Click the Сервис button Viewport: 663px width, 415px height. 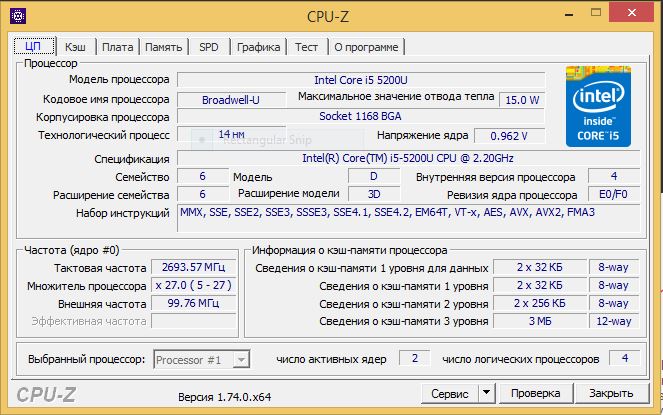click(x=450, y=393)
